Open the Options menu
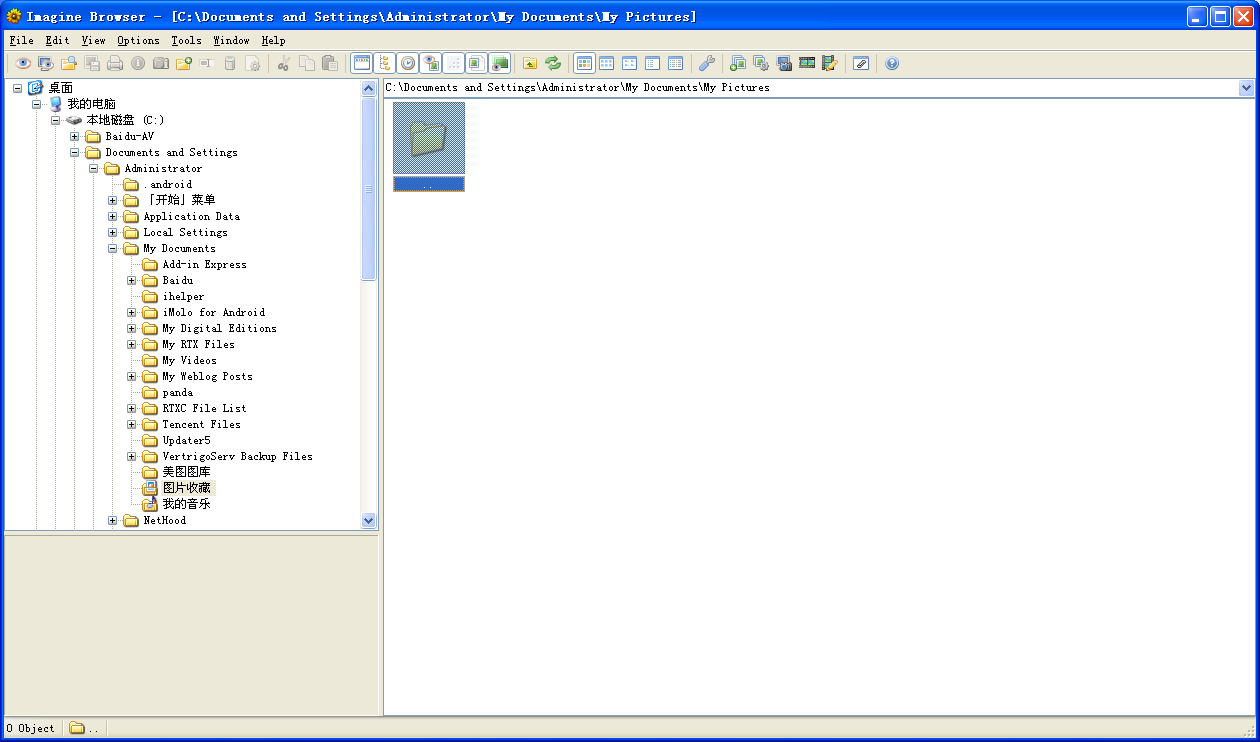This screenshot has height=742, width=1260. tap(138, 41)
